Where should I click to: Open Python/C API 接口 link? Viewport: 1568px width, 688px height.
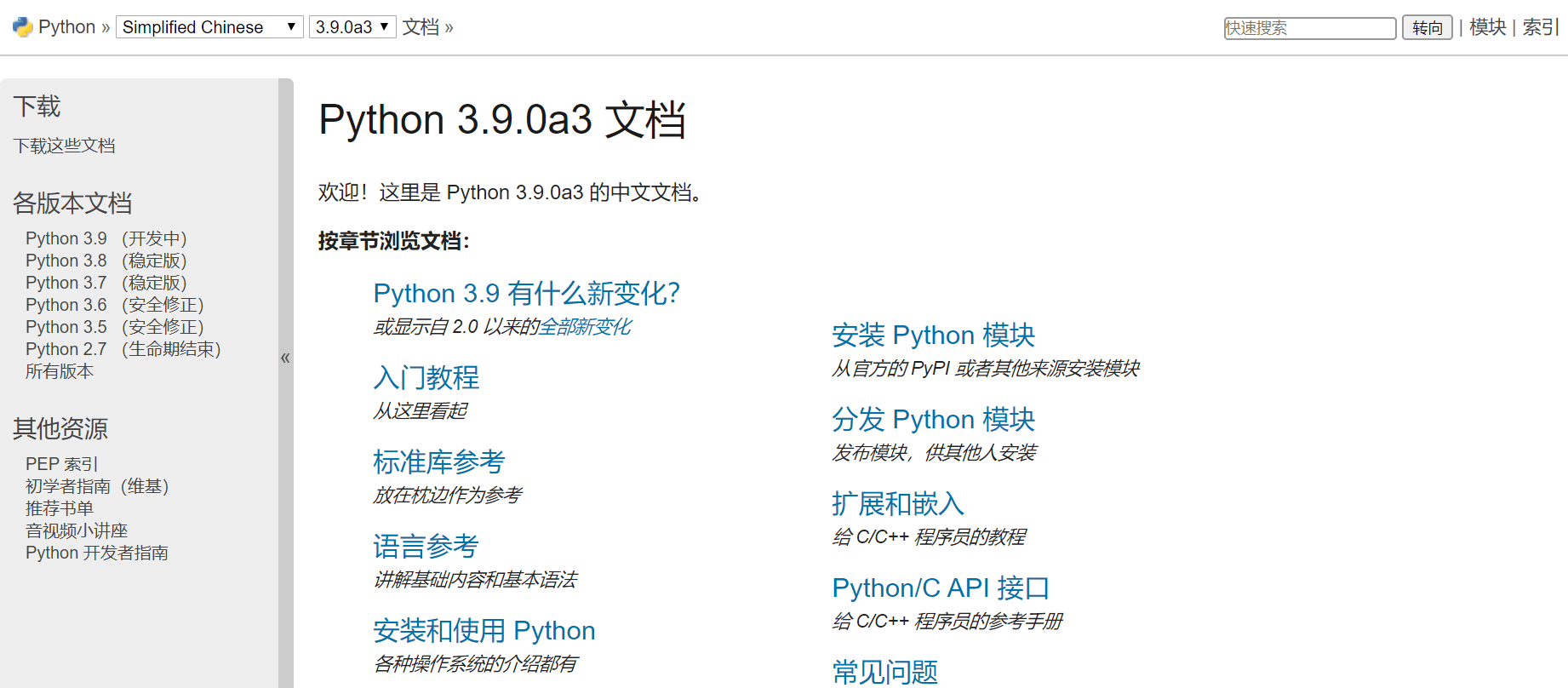(x=941, y=588)
